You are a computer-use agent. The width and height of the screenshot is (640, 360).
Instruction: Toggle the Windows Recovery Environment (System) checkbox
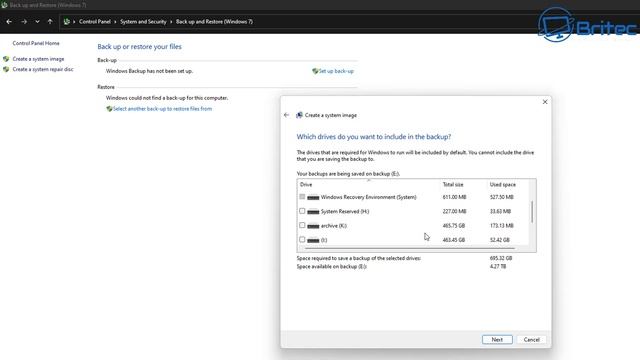click(x=302, y=197)
